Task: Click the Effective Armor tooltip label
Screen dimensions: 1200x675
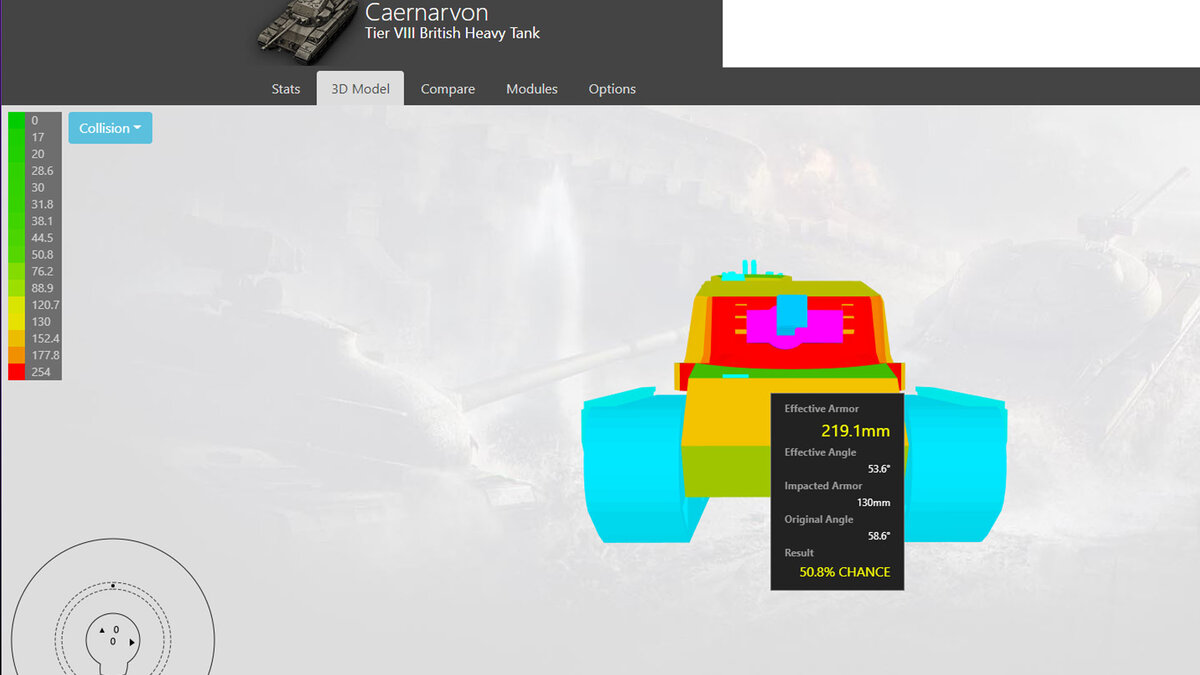Action: click(821, 409)
